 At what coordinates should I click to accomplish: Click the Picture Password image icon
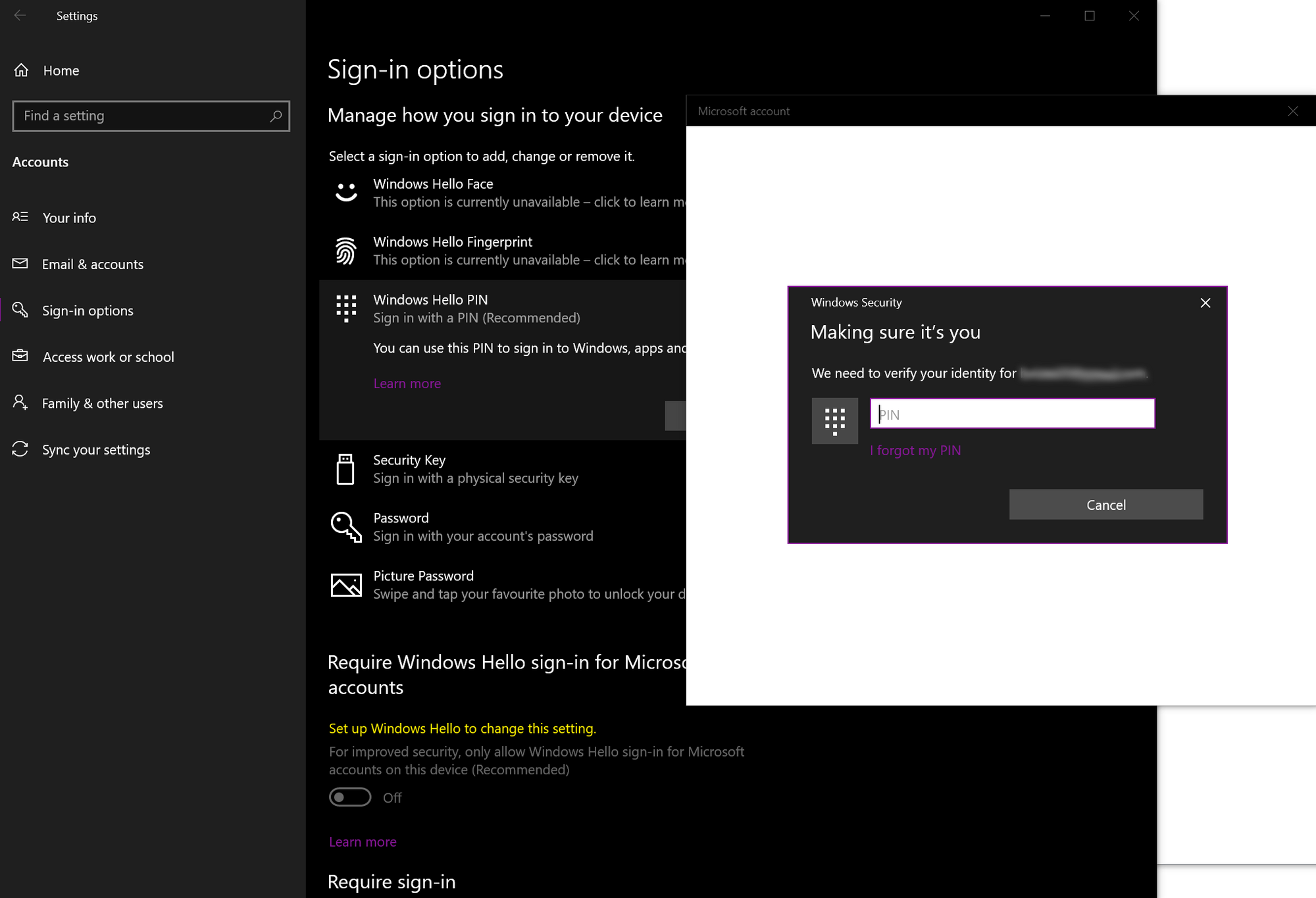pos(345,584)
